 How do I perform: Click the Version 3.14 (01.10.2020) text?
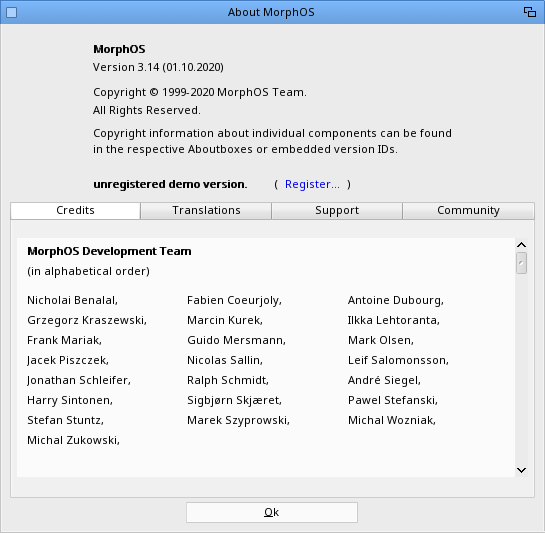point(158,67)
